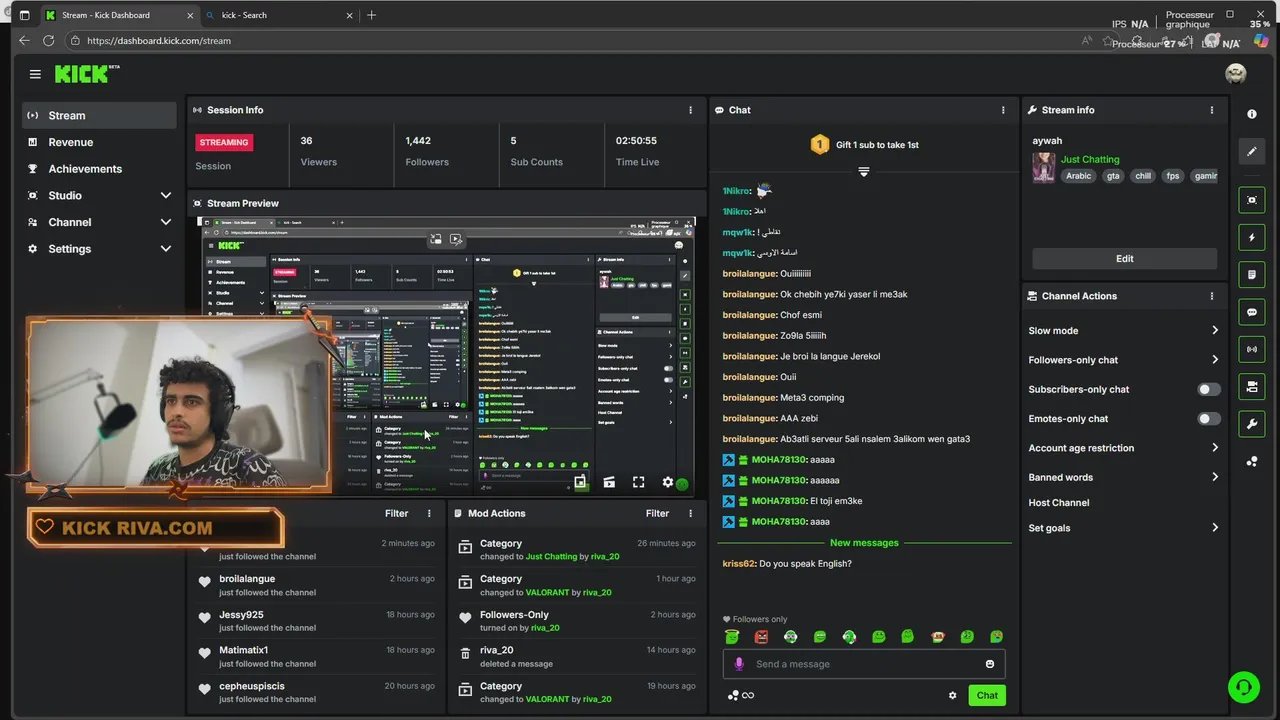Open Account age restriction options
1280x720 pixels.
point(1123,448)
